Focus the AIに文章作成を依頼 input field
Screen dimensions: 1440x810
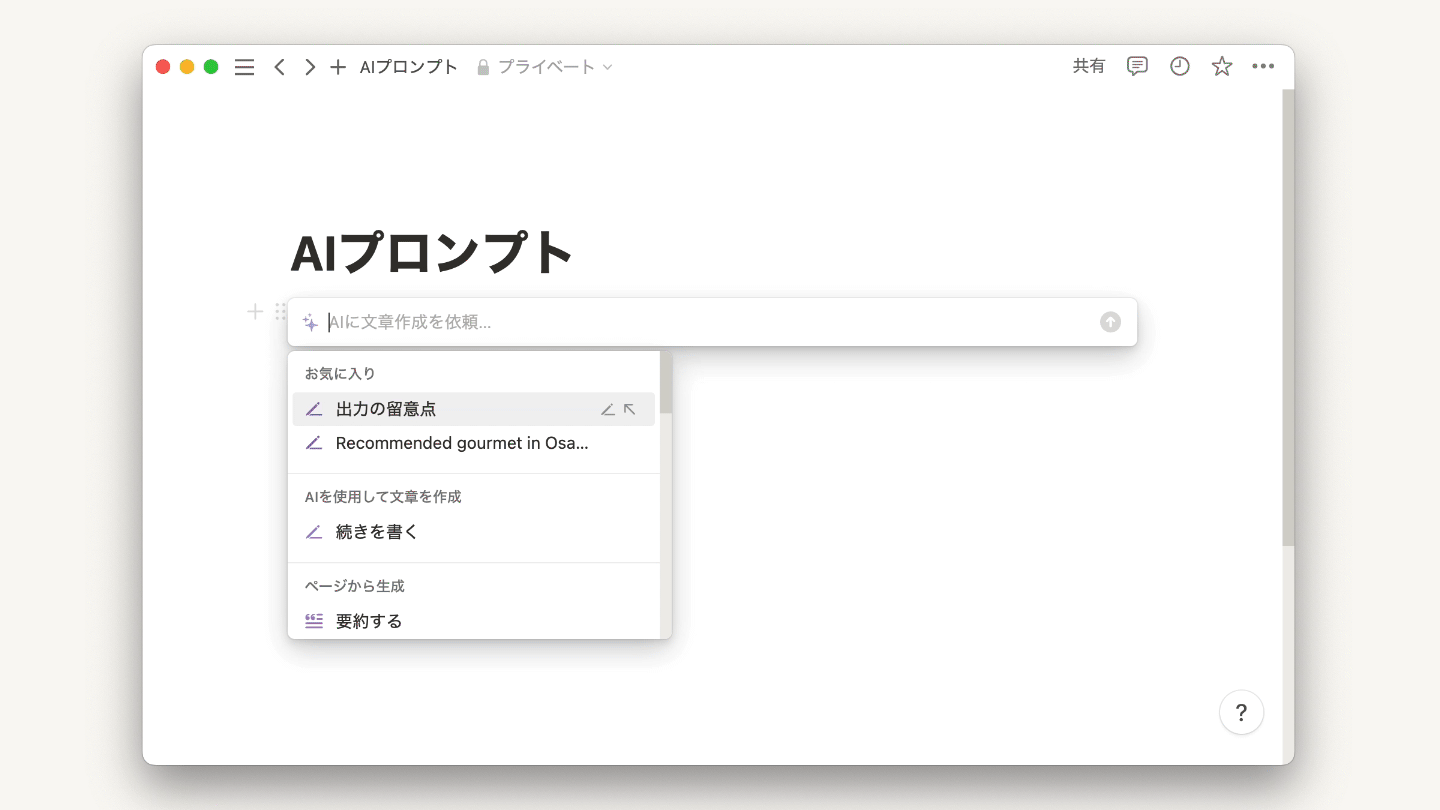point(710,322)
